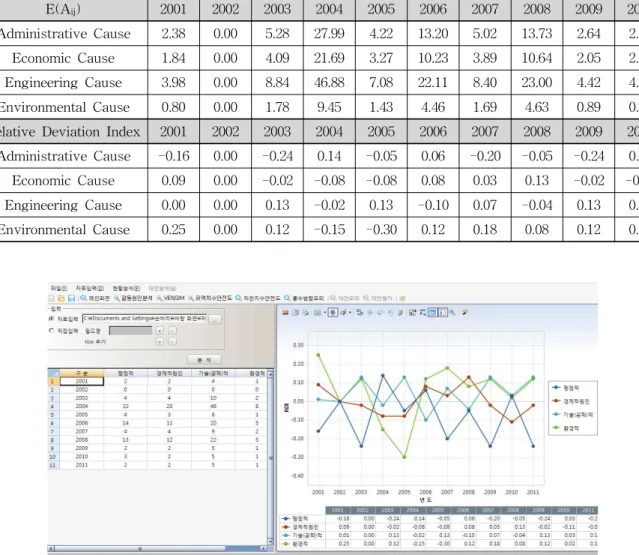Select row header 11 in the grid
This screenshot has height=555, width=639.
click(53, 465)
